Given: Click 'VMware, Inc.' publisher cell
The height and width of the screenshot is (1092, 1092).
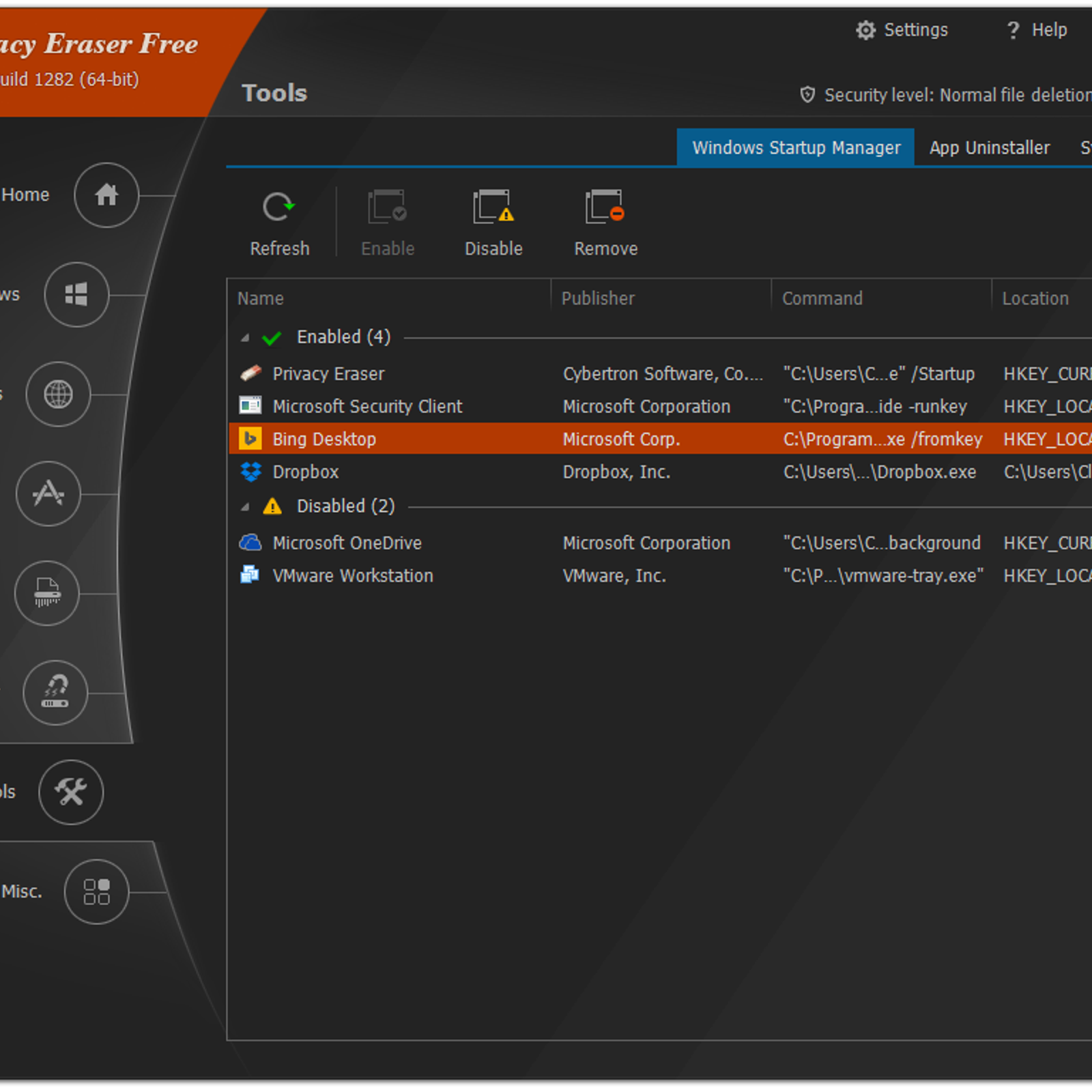Looking at the screenshot, I should [614, 575].
